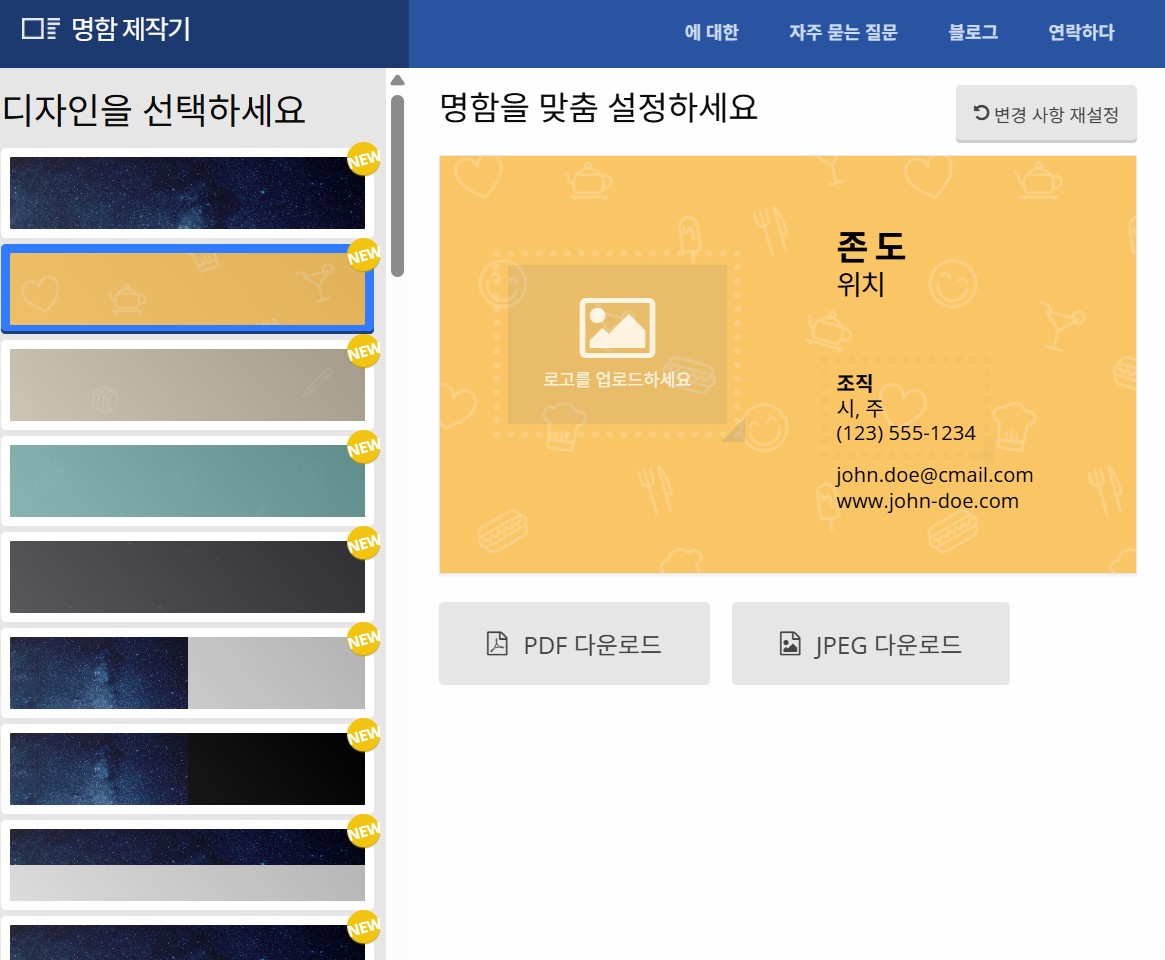Edit the website www.john-doe.com

[x=927, y=501]
